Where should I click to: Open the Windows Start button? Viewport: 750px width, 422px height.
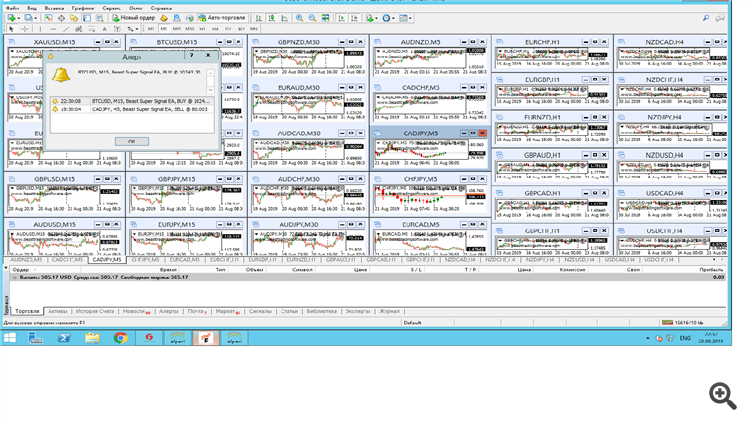(9, 338)
